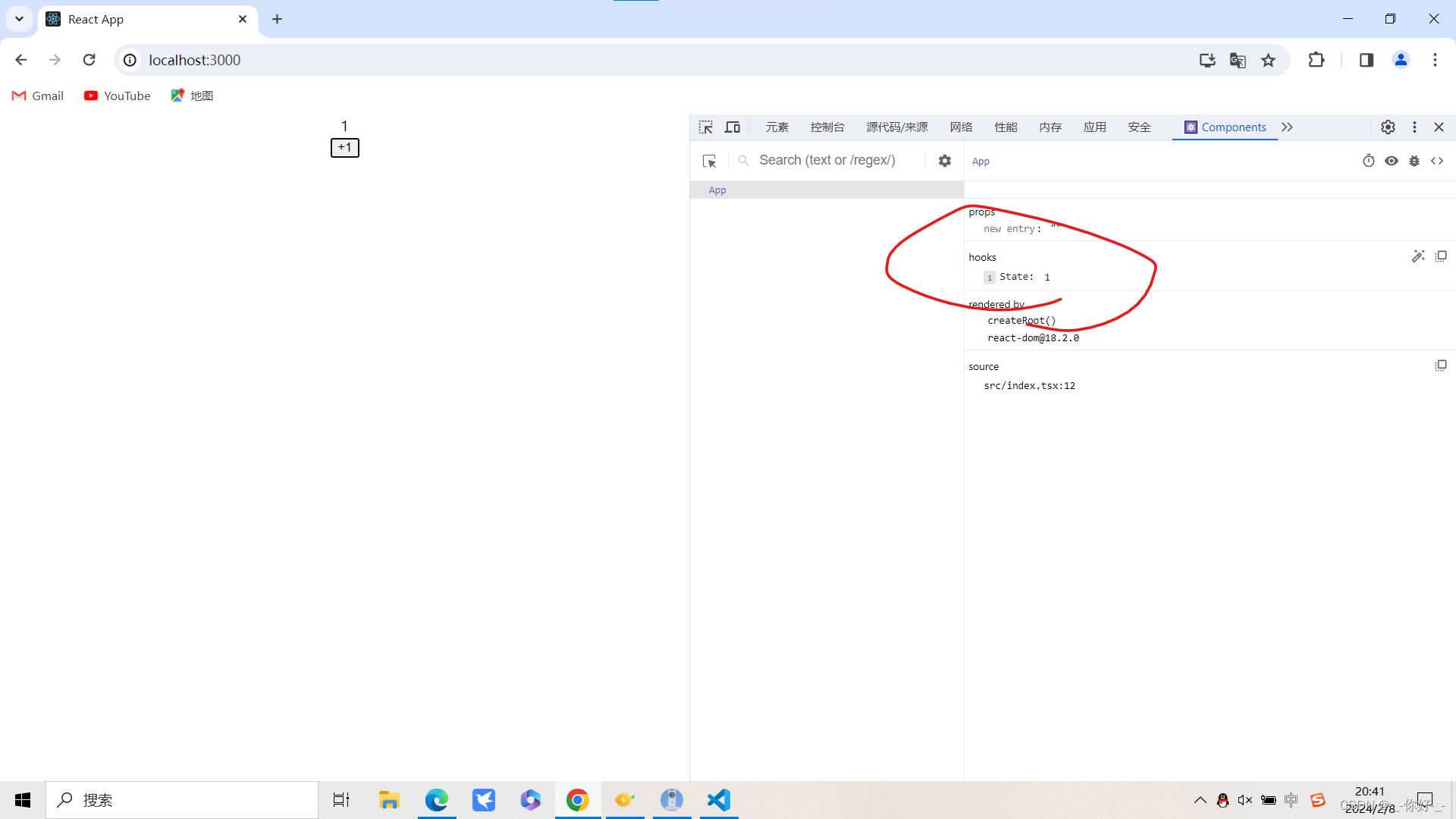1456x819 pixels.
Task: Expand more DevTools tabs chevron
Action: pos(1288,127)
